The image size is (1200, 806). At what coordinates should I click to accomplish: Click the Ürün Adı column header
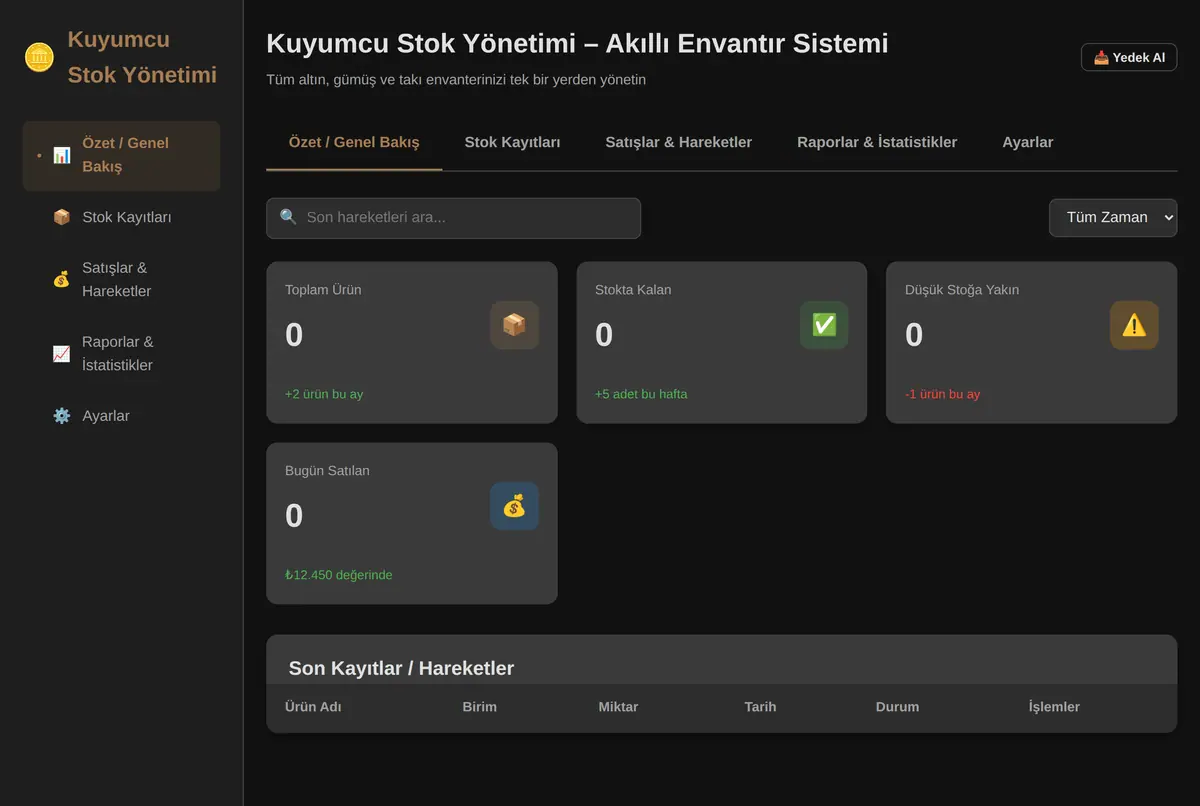pos(313,707)
